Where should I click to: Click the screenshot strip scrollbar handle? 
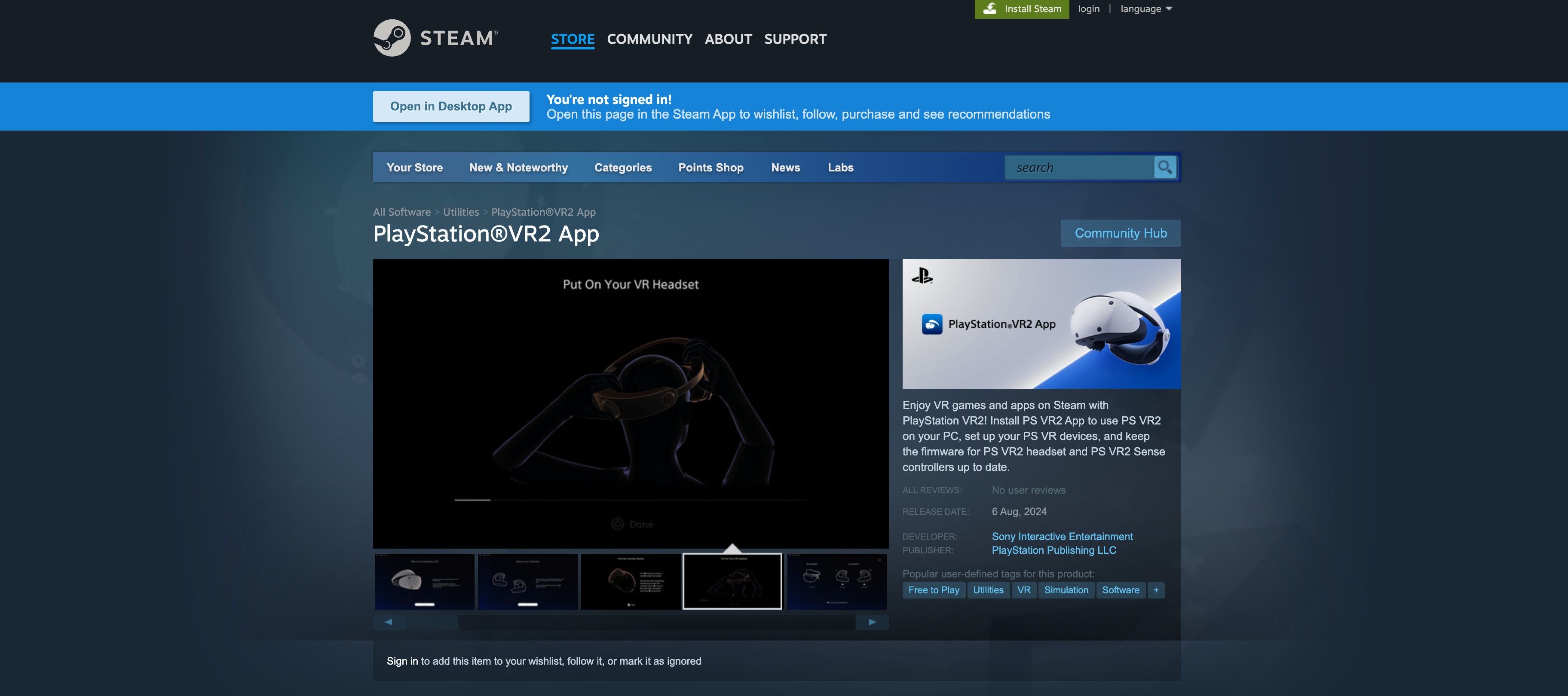tap(432, 622)
